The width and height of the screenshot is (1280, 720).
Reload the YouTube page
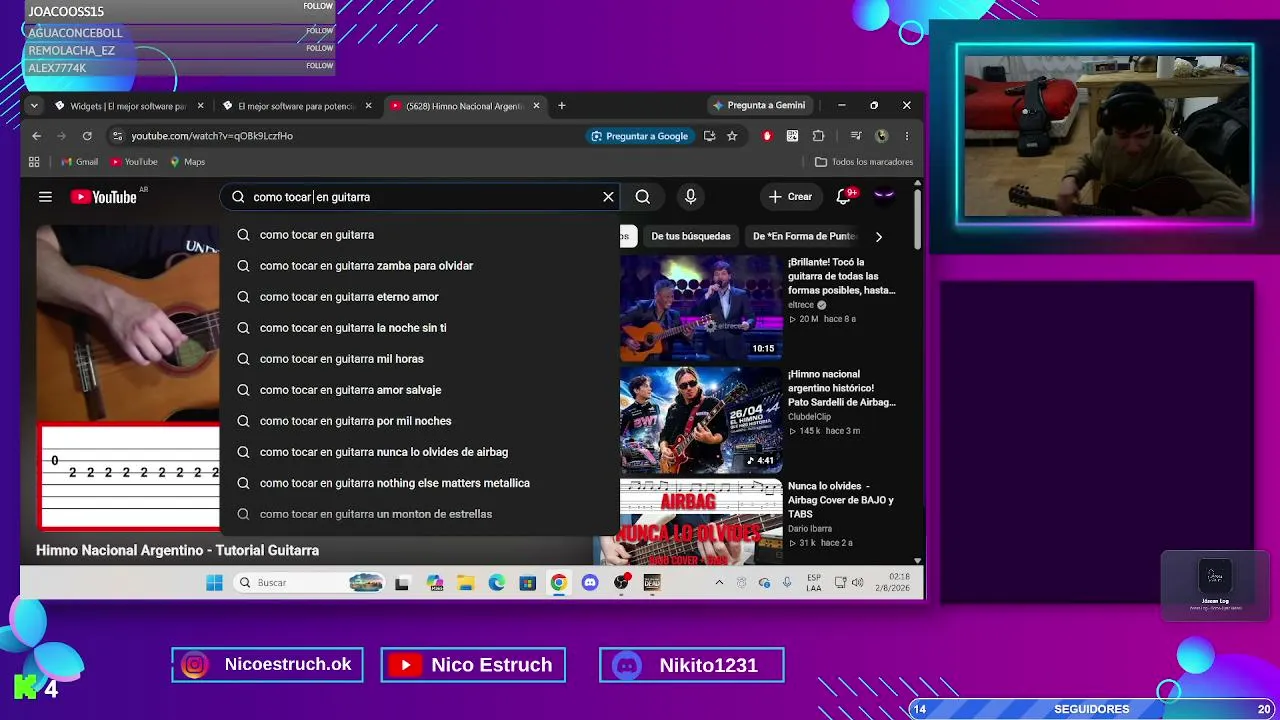[87, 136]
